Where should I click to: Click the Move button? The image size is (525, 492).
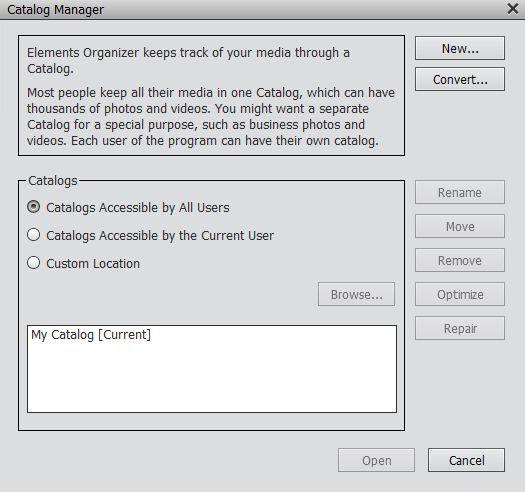coord(460,226)
